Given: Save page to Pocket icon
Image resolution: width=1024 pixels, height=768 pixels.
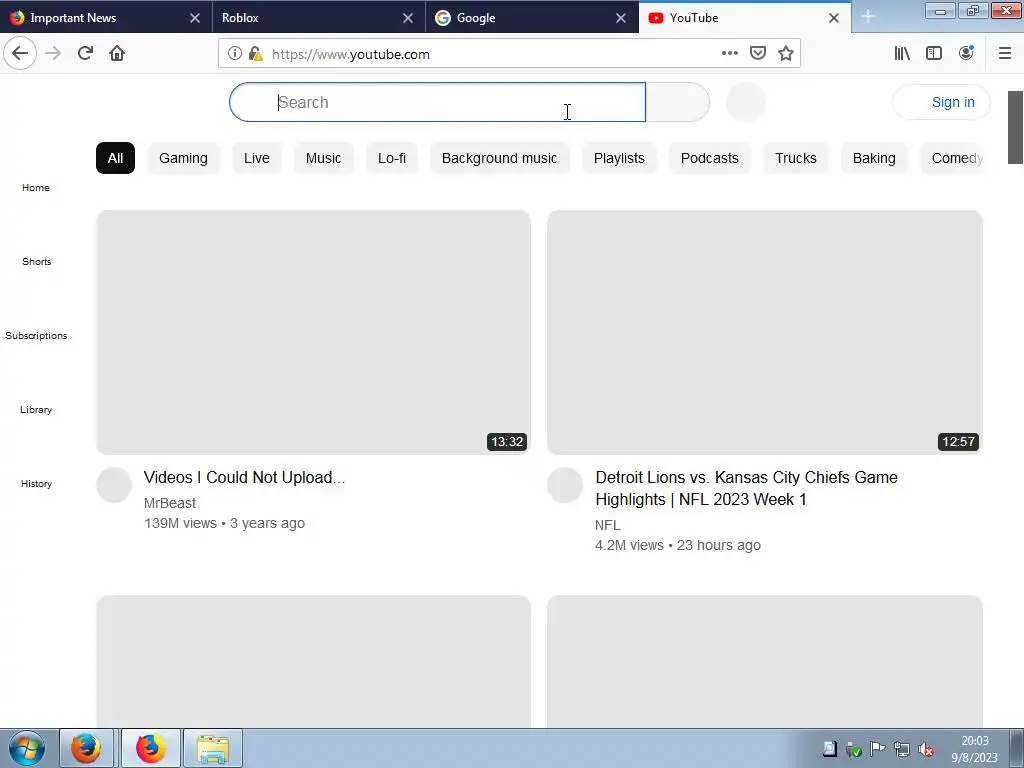Looking at the screenshot, I should [x=758, y=54].
